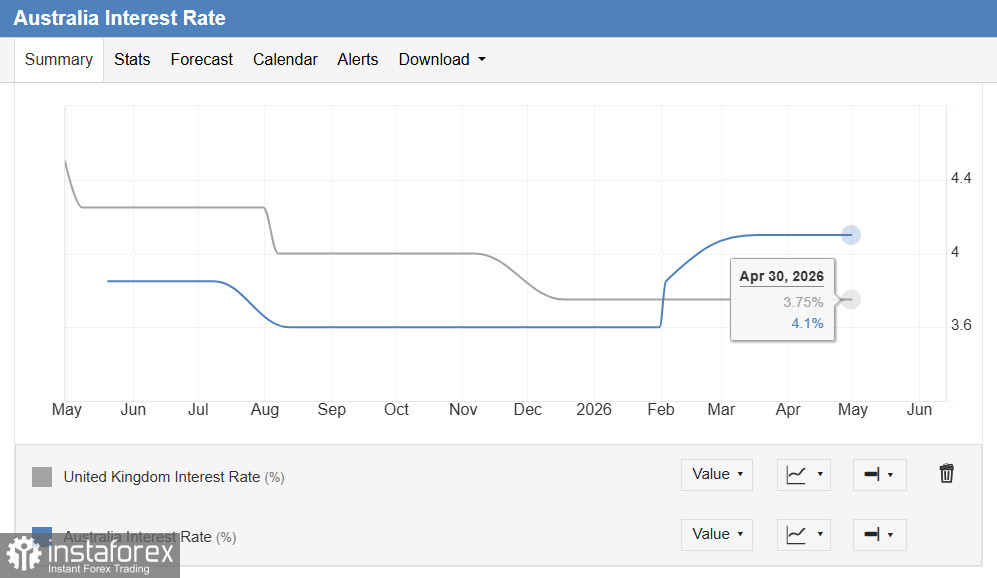Click the 4.4 y-axis label

[x=961, y=178]
